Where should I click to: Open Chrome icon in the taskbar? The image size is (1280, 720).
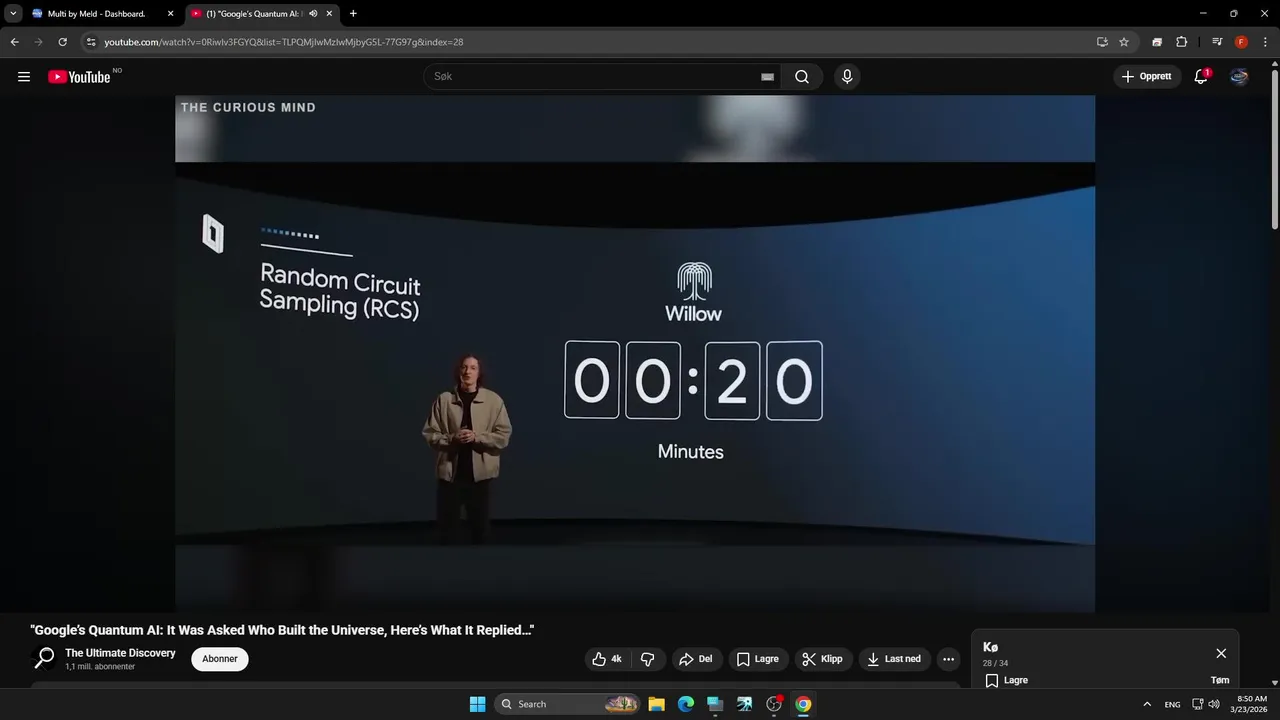803,704
